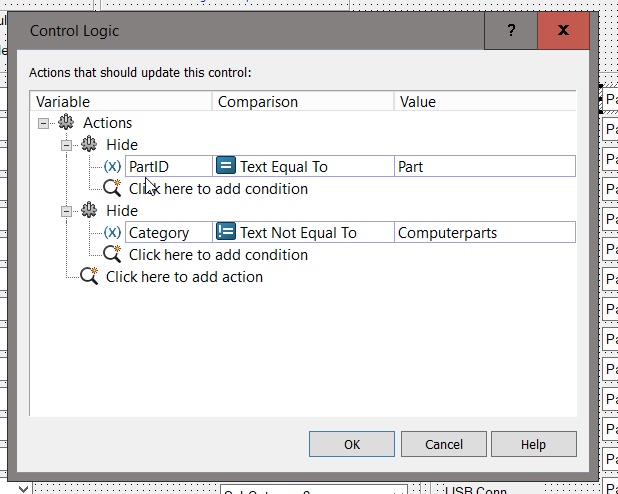
Task: Click the Cancel button
Action: click(x=443, y=444)
